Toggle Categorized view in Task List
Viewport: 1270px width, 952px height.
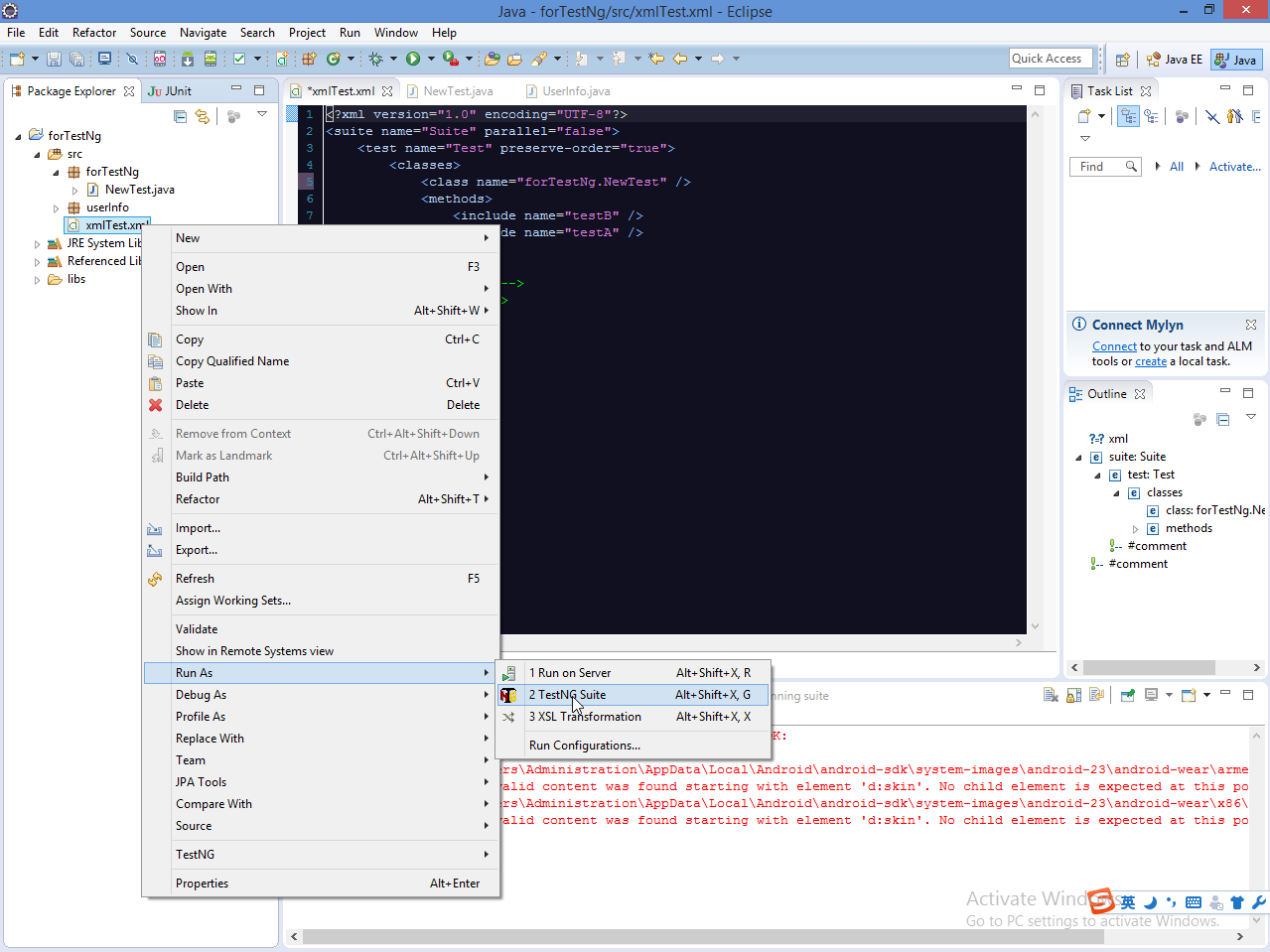coord(1128,116)
